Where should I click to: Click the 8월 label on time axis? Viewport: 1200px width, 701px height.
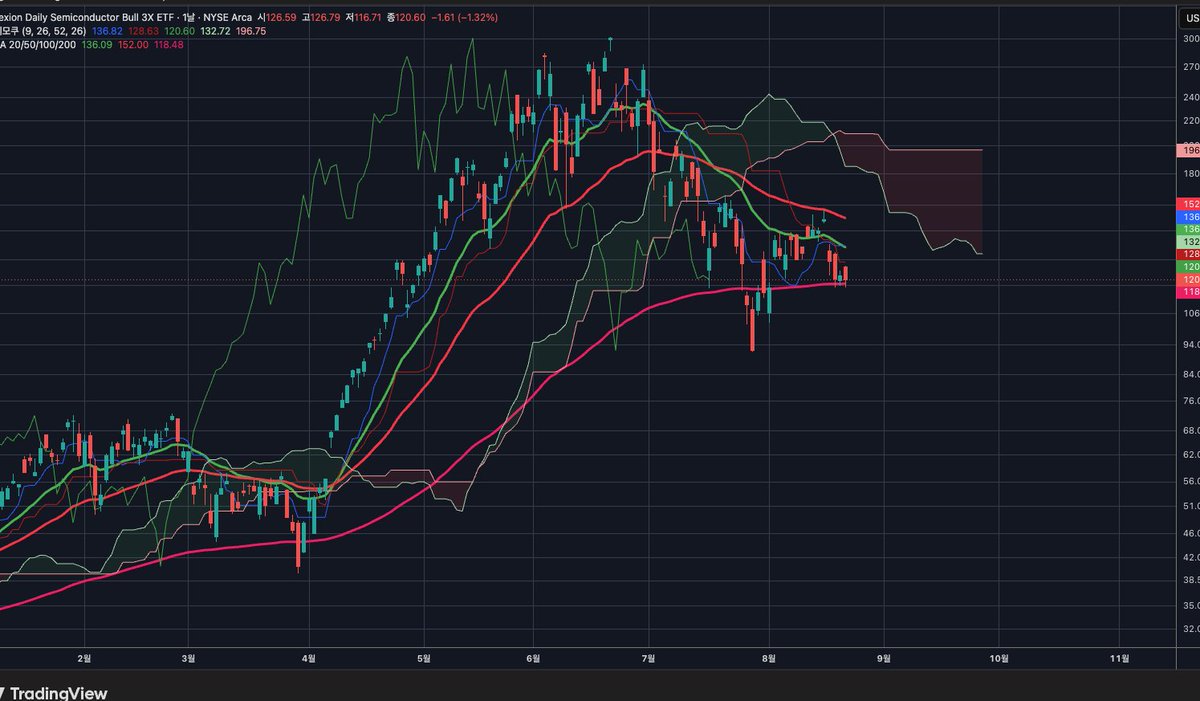point(770,658)
